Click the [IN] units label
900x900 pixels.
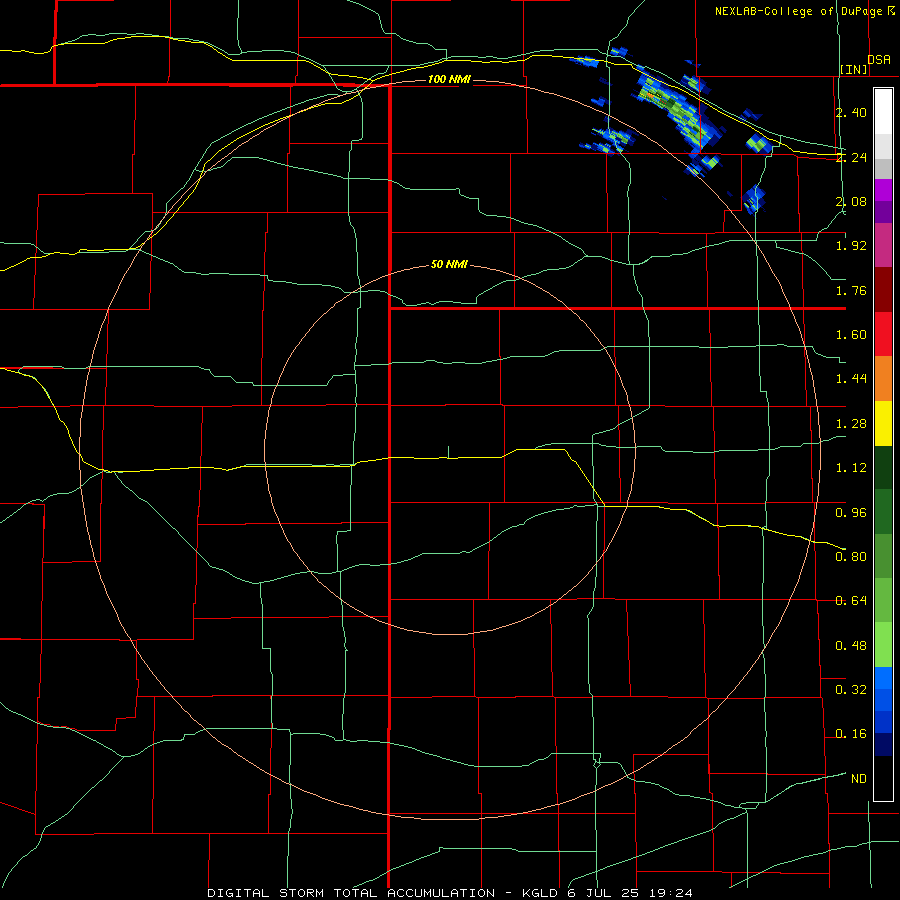[x=854, y=69]
